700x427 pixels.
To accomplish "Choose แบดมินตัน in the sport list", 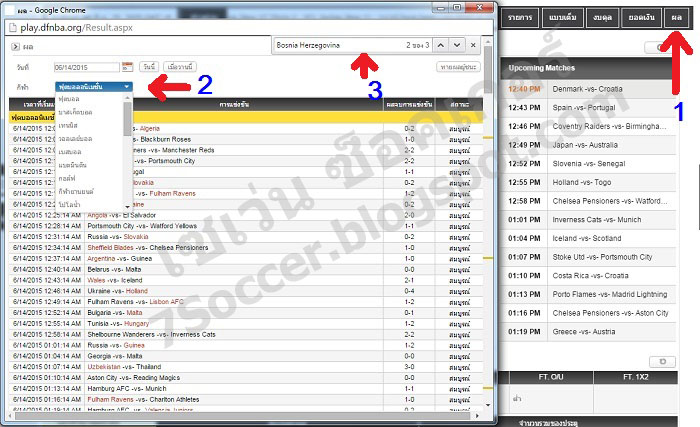I will point(72,165).
